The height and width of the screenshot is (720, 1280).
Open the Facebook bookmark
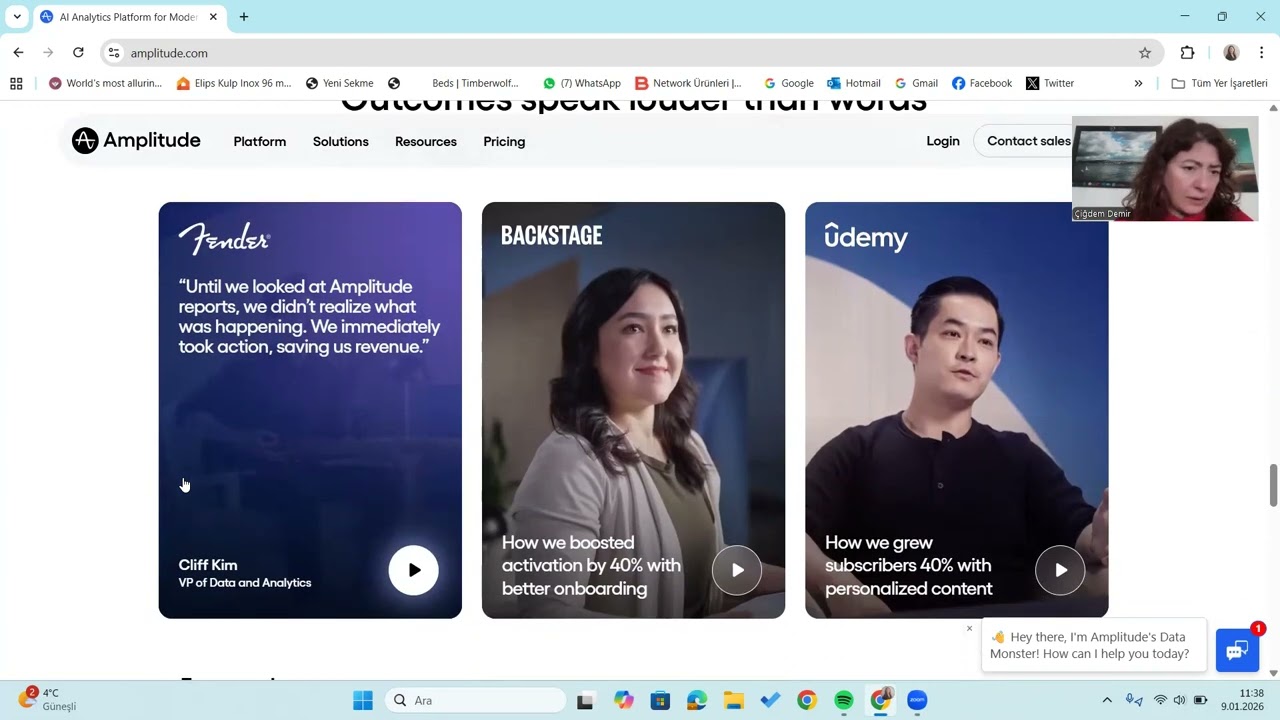pos(982,83)
